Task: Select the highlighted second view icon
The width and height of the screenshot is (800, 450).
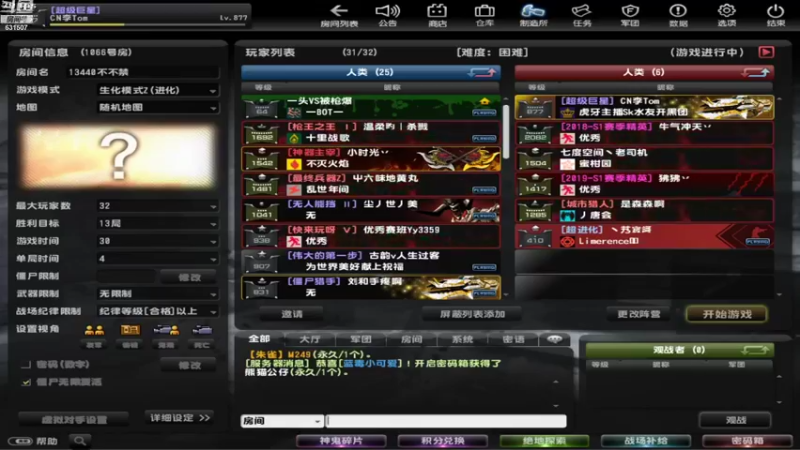Action: 130,331
